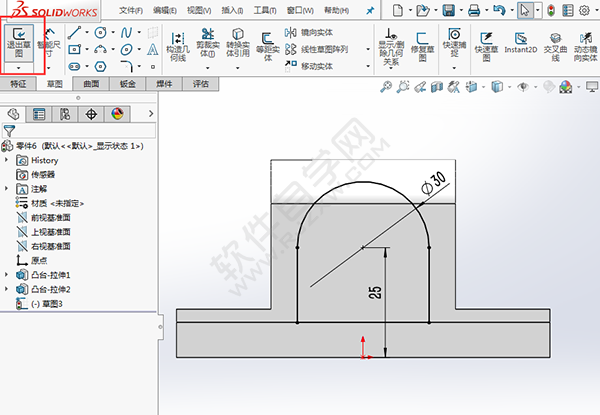Toggle the hide/show items eye icon
This screenshot has height=415, width=600.
point(521,89)
